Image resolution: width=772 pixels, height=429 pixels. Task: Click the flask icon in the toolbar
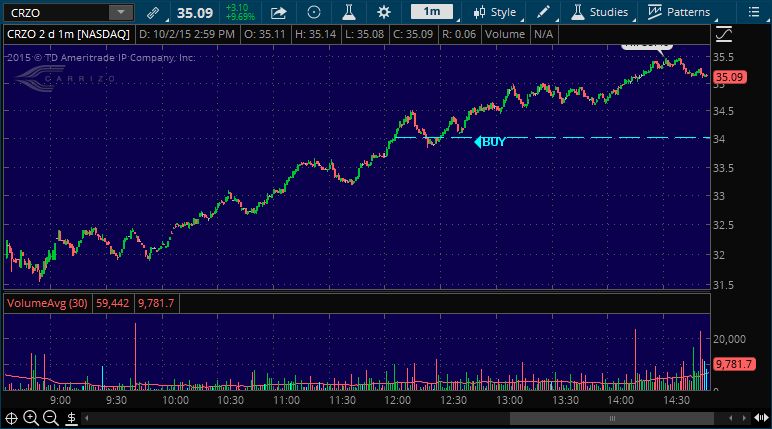349,13
